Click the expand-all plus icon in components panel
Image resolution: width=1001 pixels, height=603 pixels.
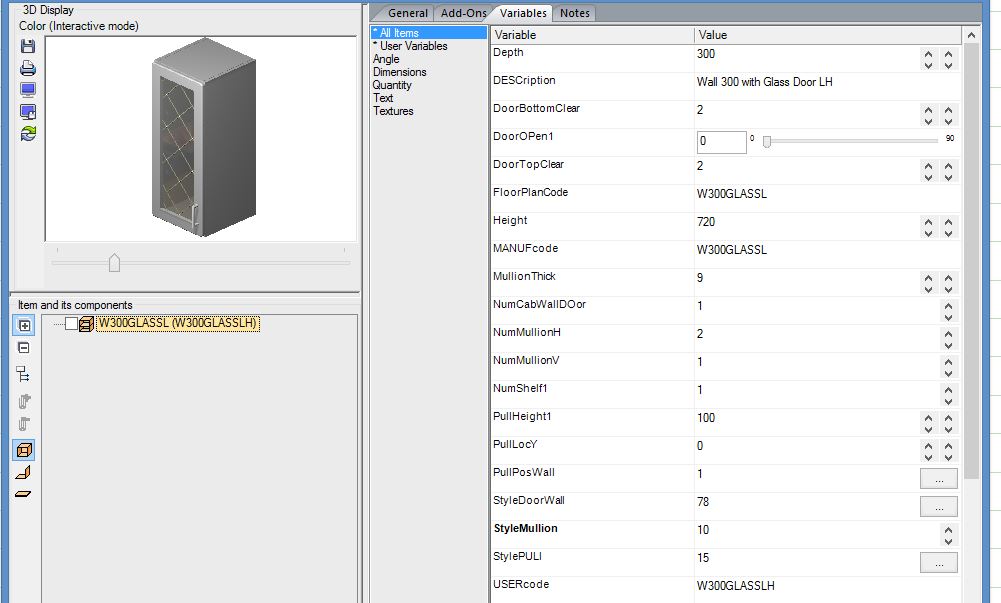[x=25, y=326]
